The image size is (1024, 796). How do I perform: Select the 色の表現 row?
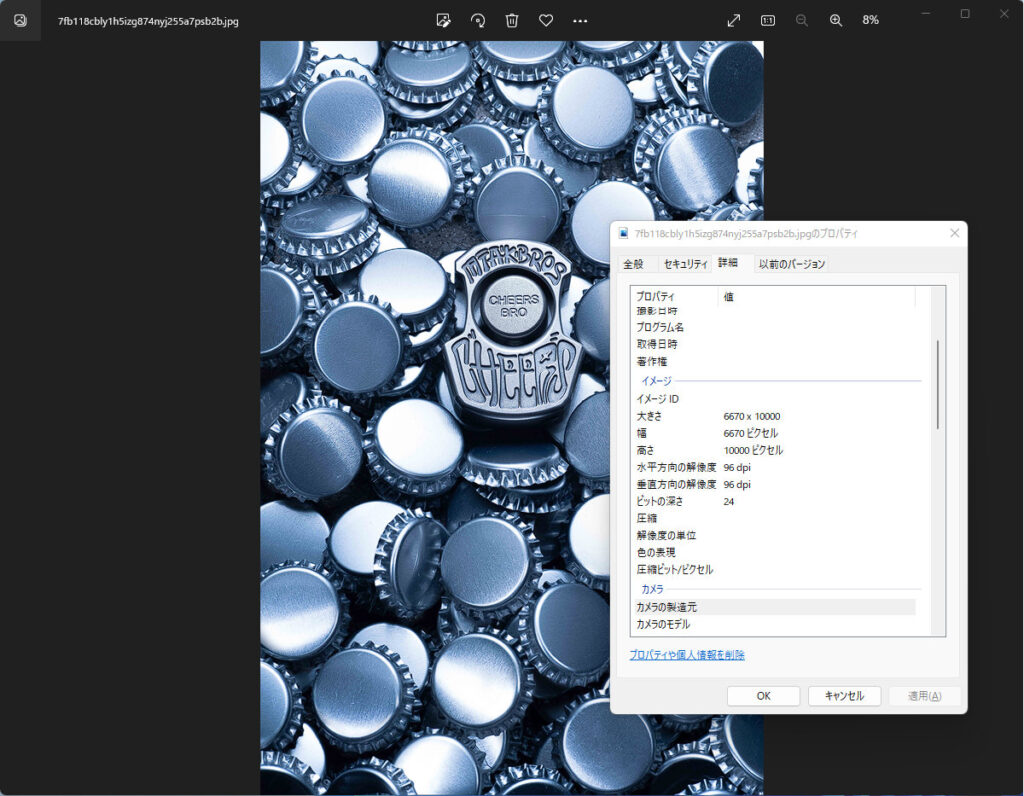[x=775, y=552]
